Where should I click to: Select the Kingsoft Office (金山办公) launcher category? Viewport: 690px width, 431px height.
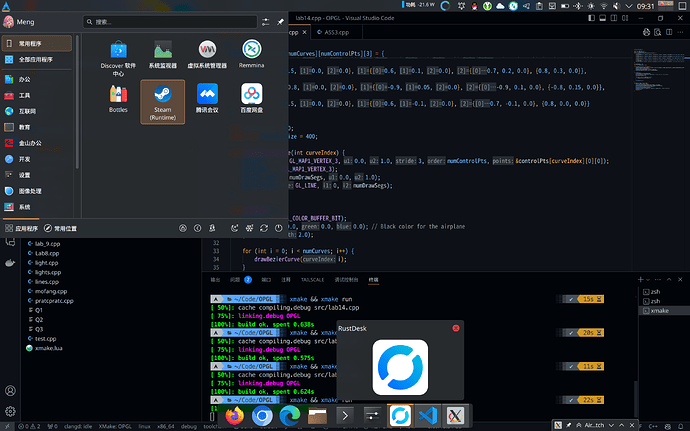pyautogui.click(x=37, y=143)
